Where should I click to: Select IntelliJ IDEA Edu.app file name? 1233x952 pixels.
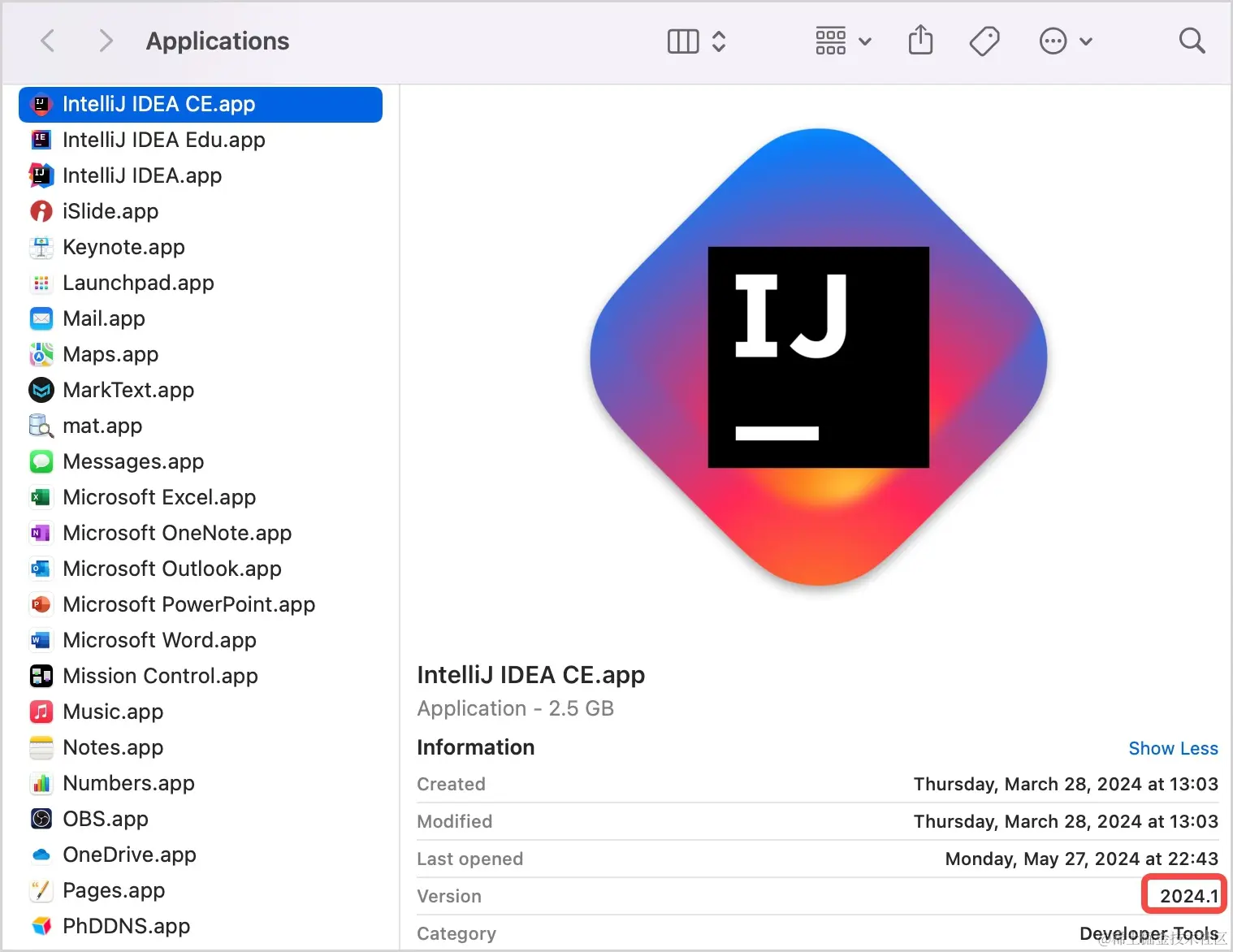164,140
